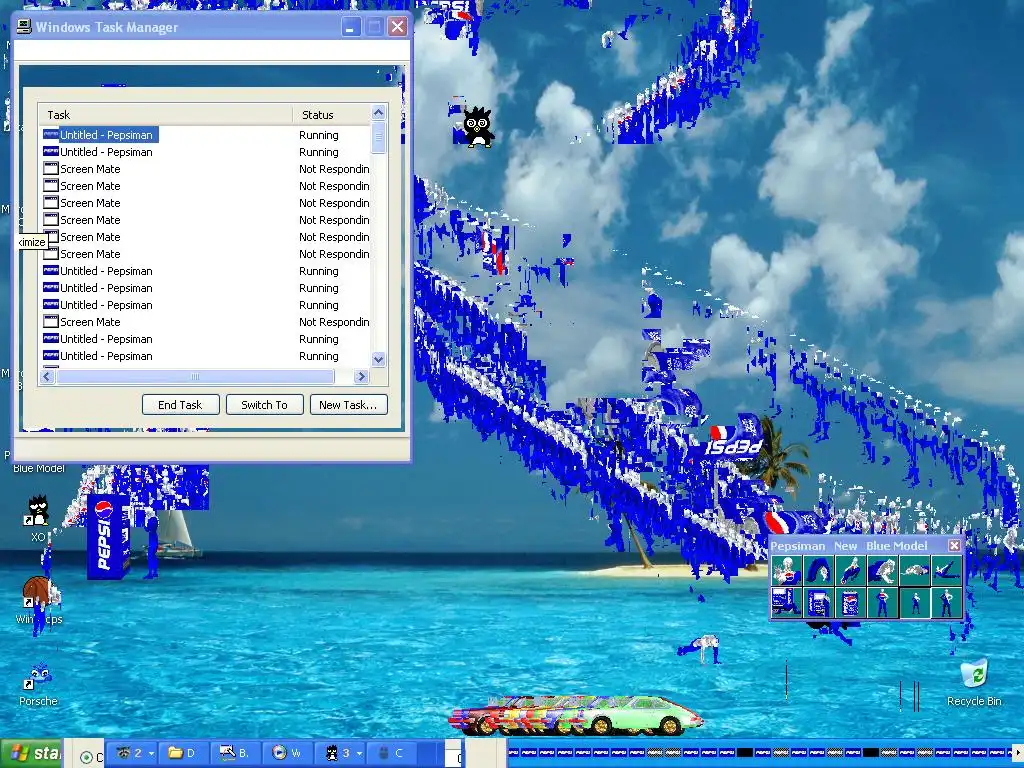This screenshot has width=1024, height=768.
Task: Close the Windows Task Manager window
Action: coord(397,27)
